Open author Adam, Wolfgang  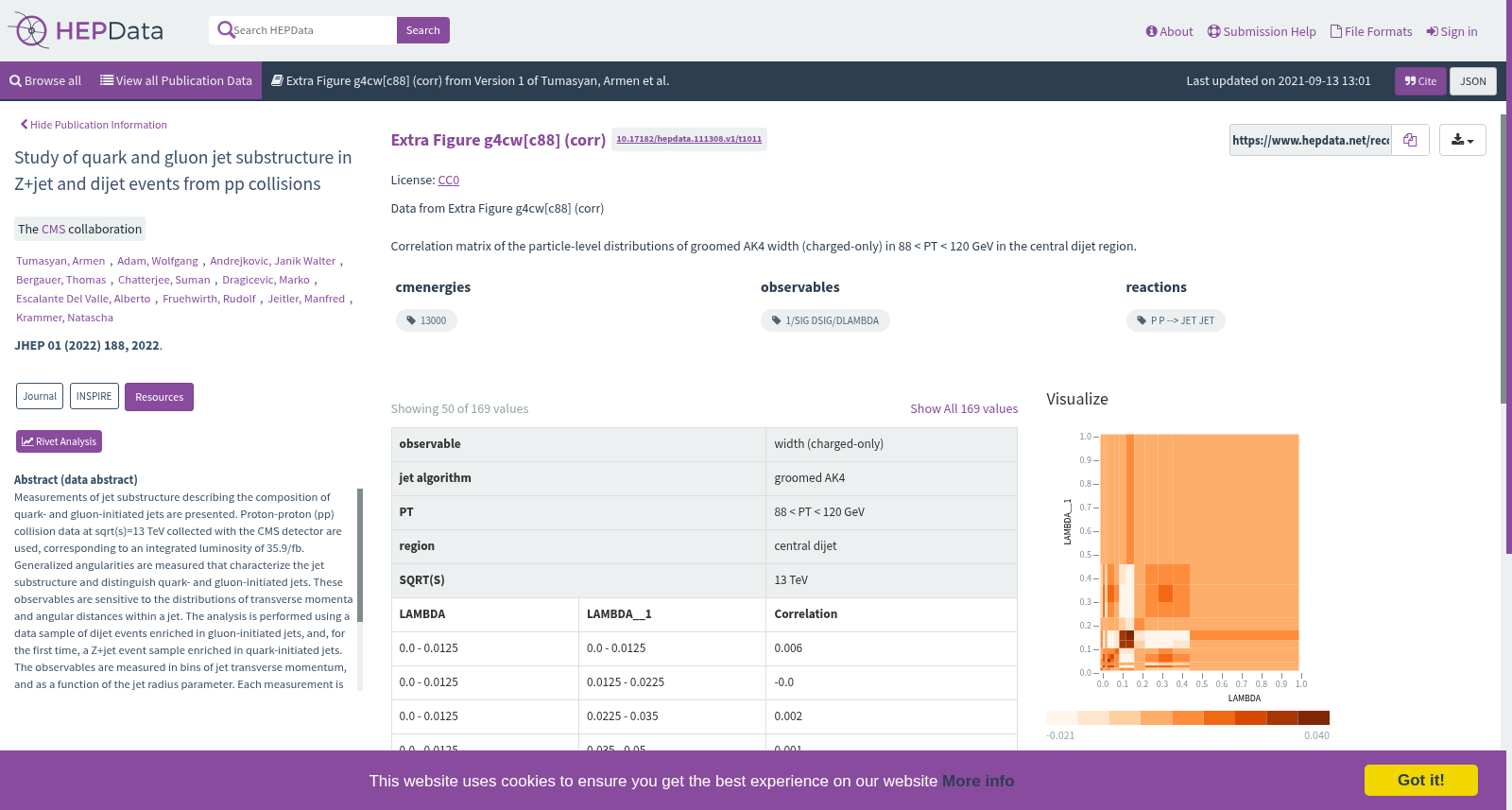pos(158,261)
